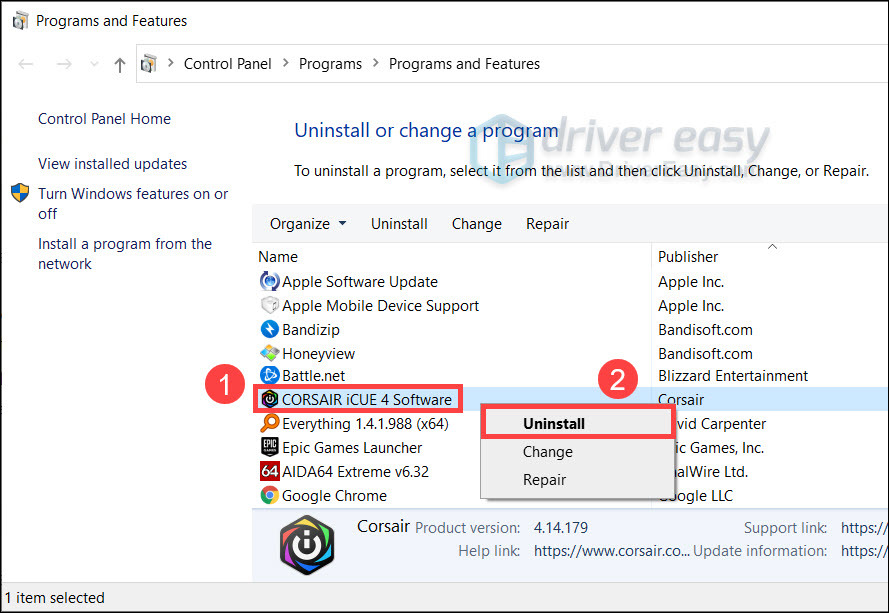Click the Apple Software Update icon
The height and width of the screenshot is (613, 889).
pyautogui.click(x=269, y=282)
